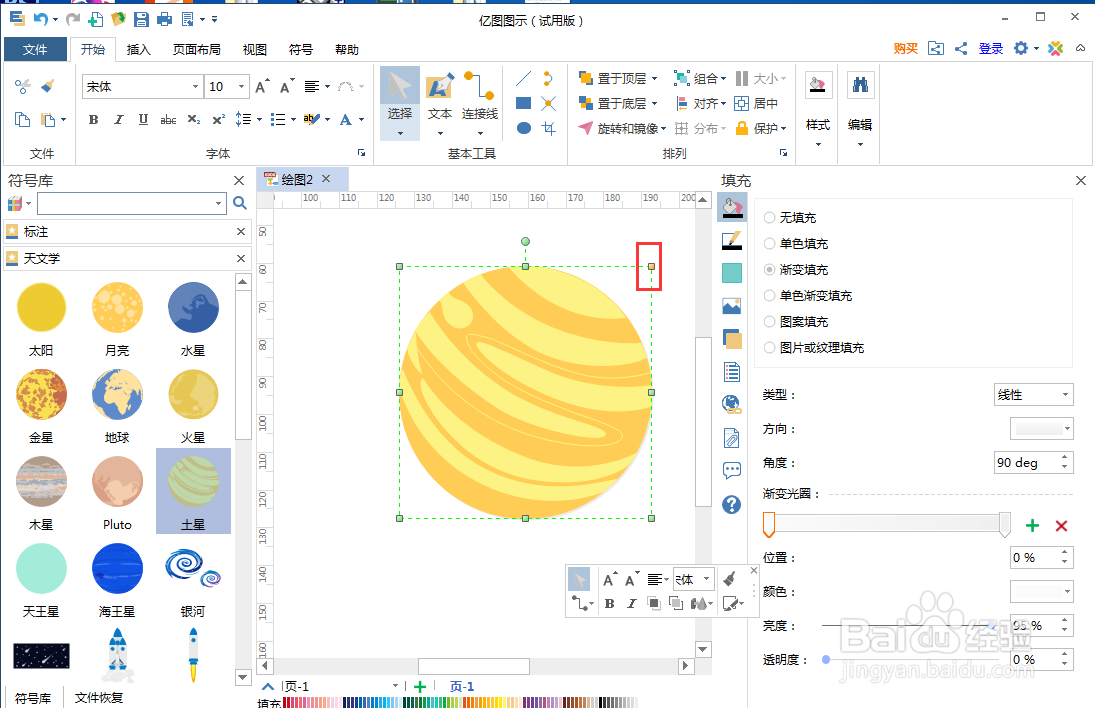Screen dimensions: 1095x708
Task: Open the 宋体 font family dropdown
Action: 198,87
